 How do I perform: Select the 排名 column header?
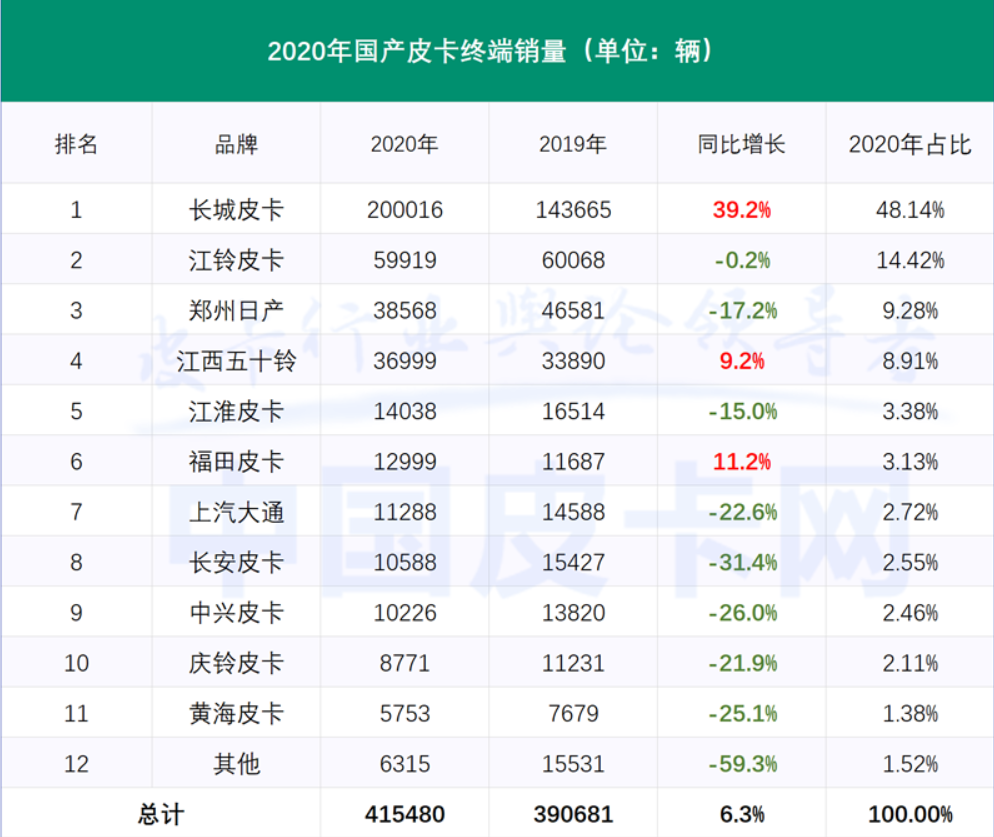[76, 145]
